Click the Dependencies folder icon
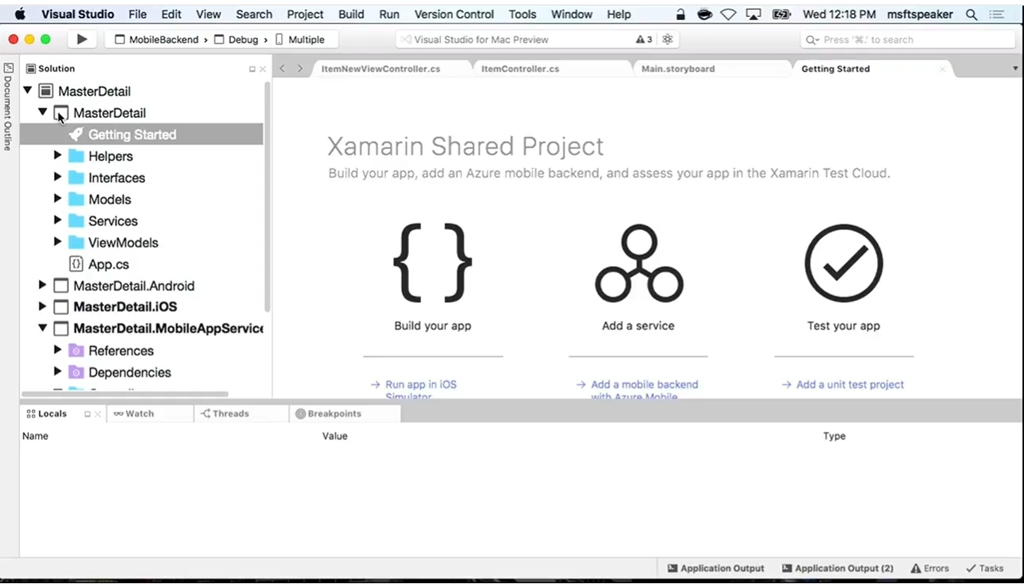The width and height of the screenshot is (1024, 584). point(76,372)
